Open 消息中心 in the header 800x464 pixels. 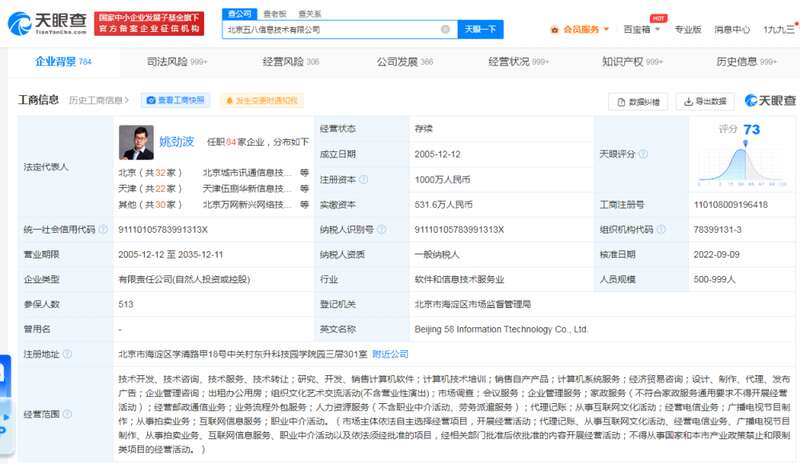[732, 30]
